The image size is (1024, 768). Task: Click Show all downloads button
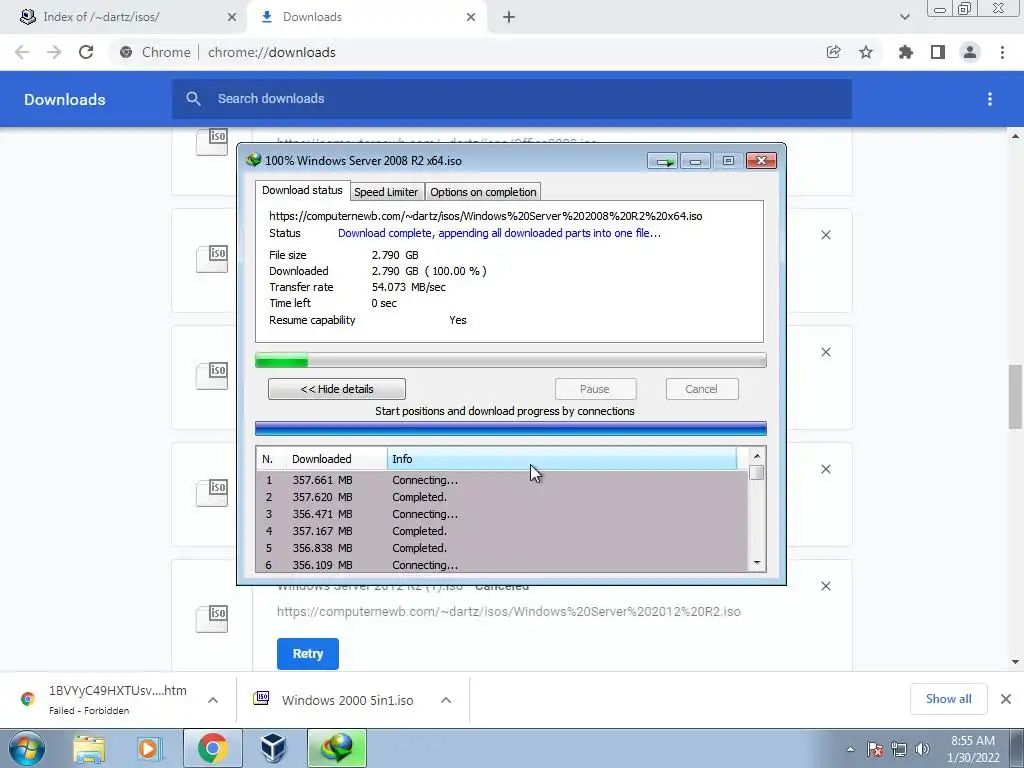pyautogui.click(x=948, y=699)
